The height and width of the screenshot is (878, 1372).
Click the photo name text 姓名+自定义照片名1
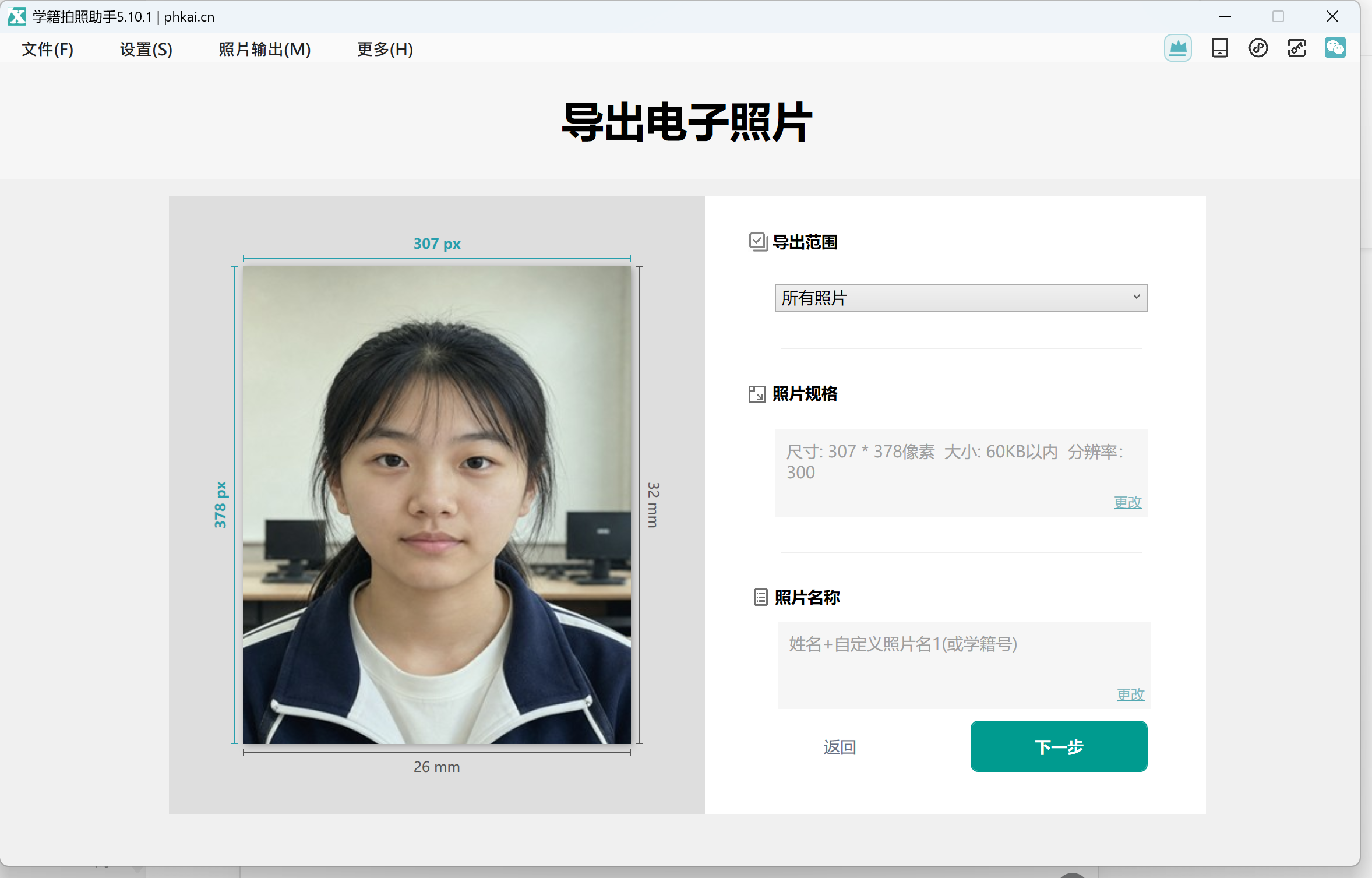(x=903, y=644)
